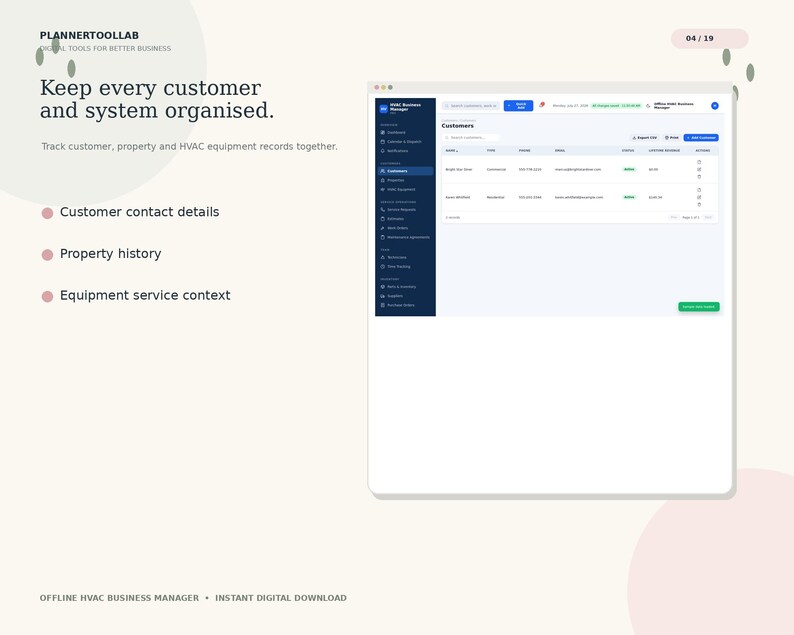
Task: Copy the Karen Whitfield customer record
Action: pos(699,190)
